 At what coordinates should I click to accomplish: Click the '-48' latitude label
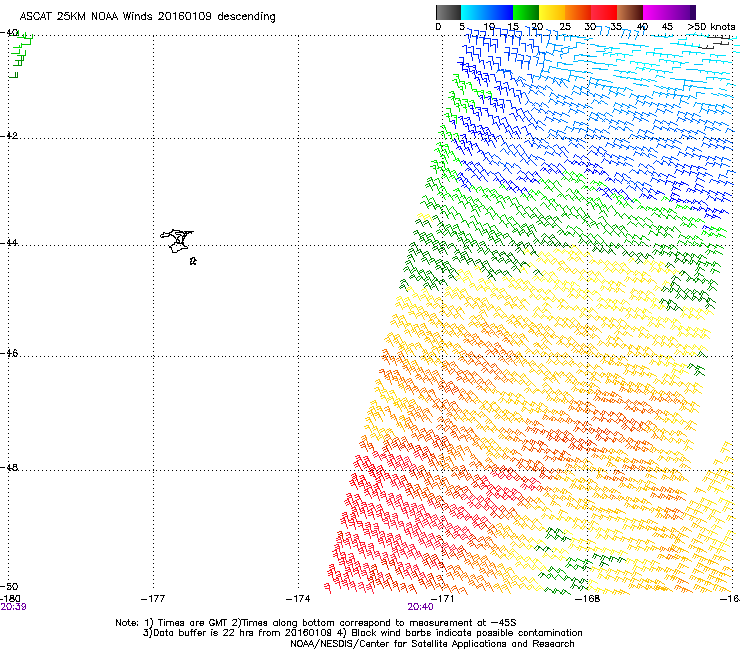pyautogui.click(x=9, y=468)
